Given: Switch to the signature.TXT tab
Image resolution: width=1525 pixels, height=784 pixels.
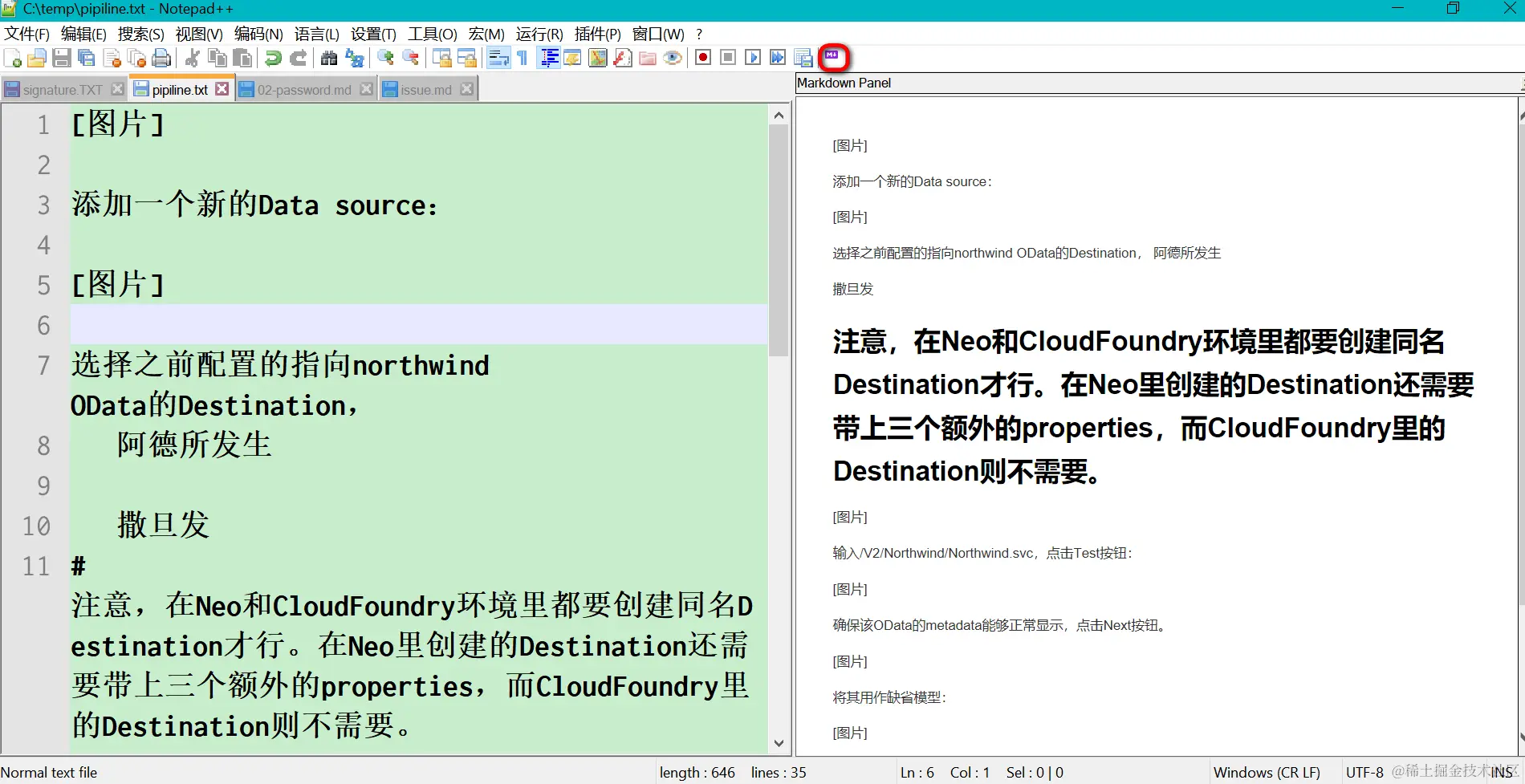Looking at the screenshot, I should (x=63, y=90).
